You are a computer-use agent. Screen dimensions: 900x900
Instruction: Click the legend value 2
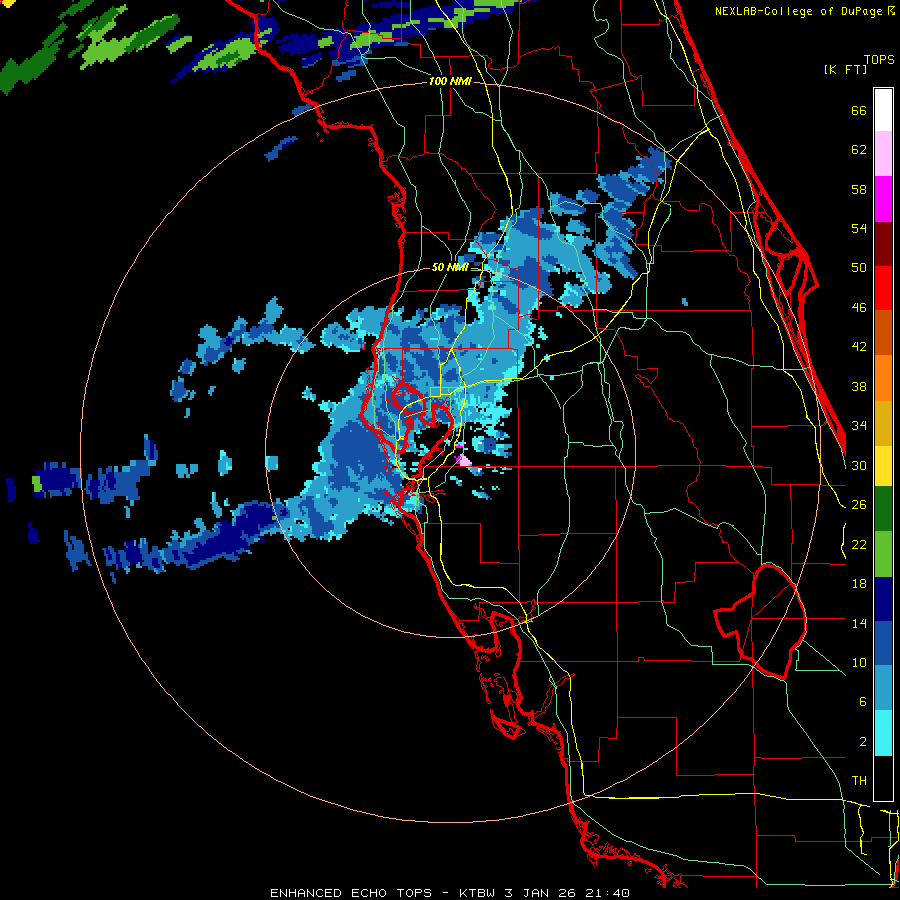(x=862, y=742)
